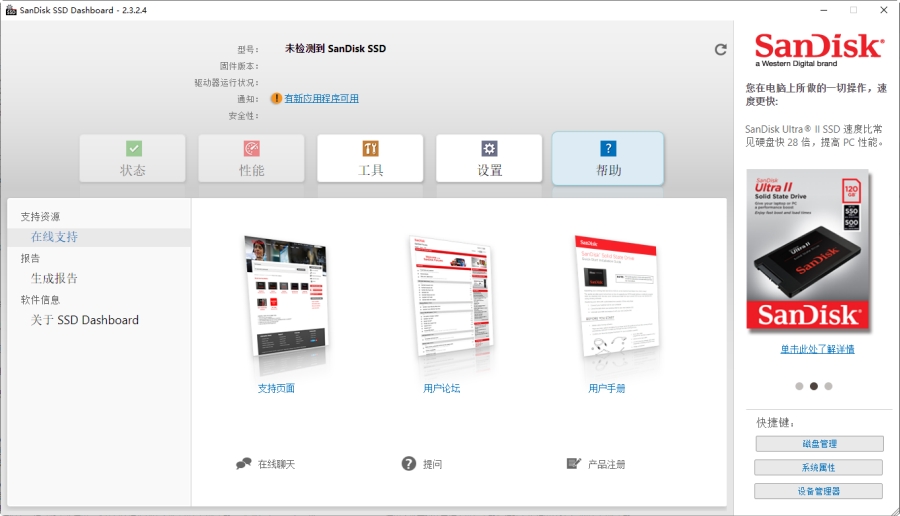The height and width of the screenshot is (516, 900).
Task: Select the second carousel dot
Action: [x=813, y=386]
